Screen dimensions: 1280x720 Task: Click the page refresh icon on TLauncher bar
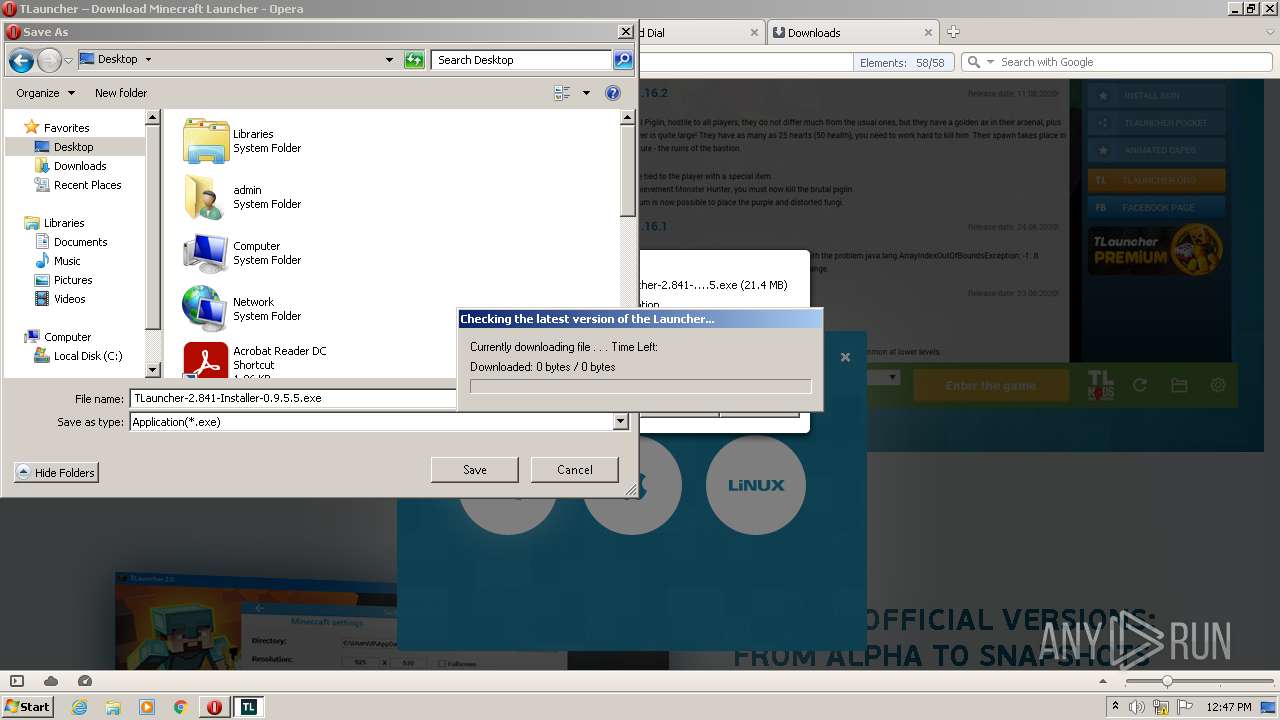coord(1139,385)
